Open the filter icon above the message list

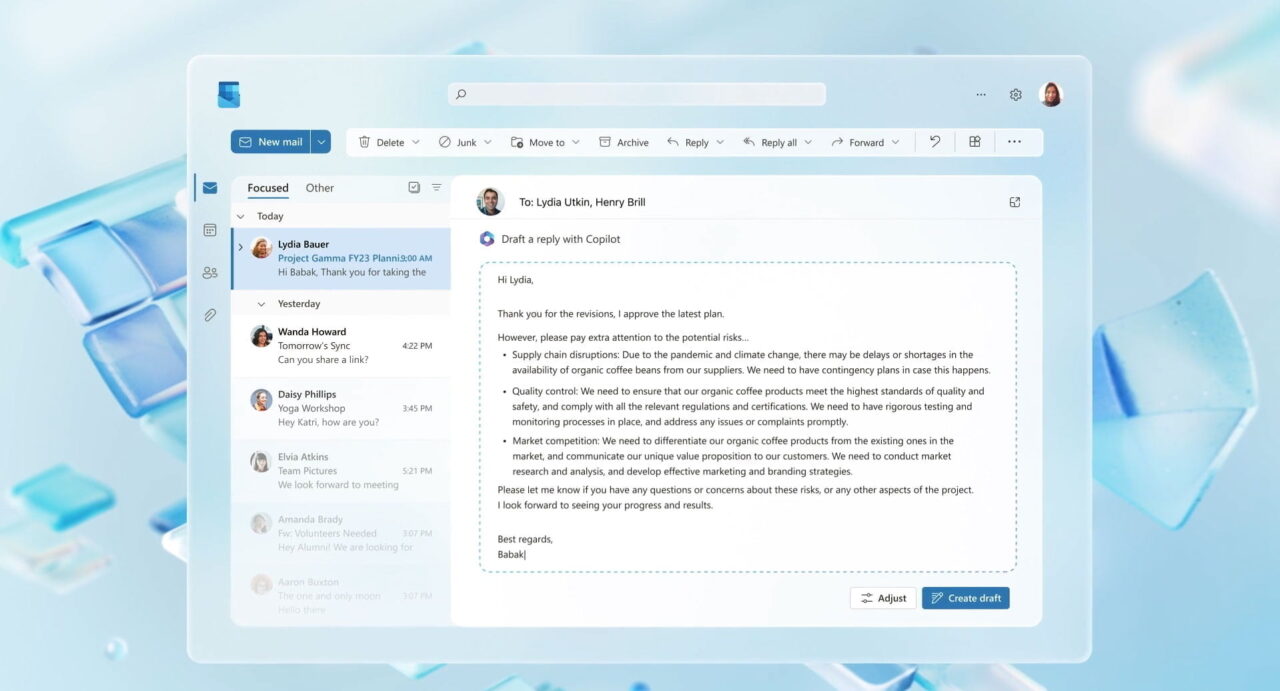[436, 187]
